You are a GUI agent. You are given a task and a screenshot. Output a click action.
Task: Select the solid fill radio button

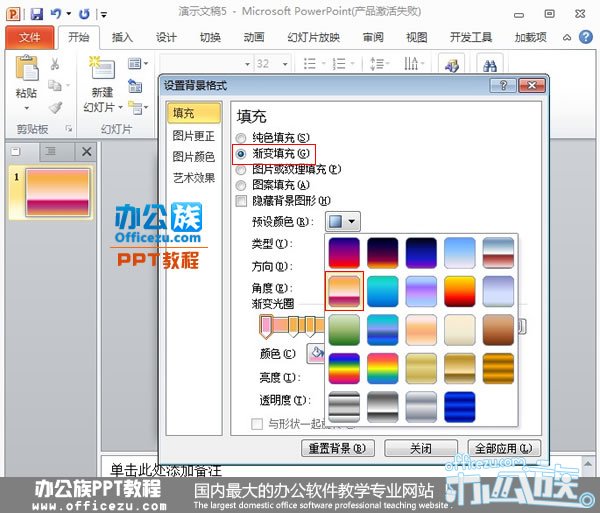tap(241, 138)
